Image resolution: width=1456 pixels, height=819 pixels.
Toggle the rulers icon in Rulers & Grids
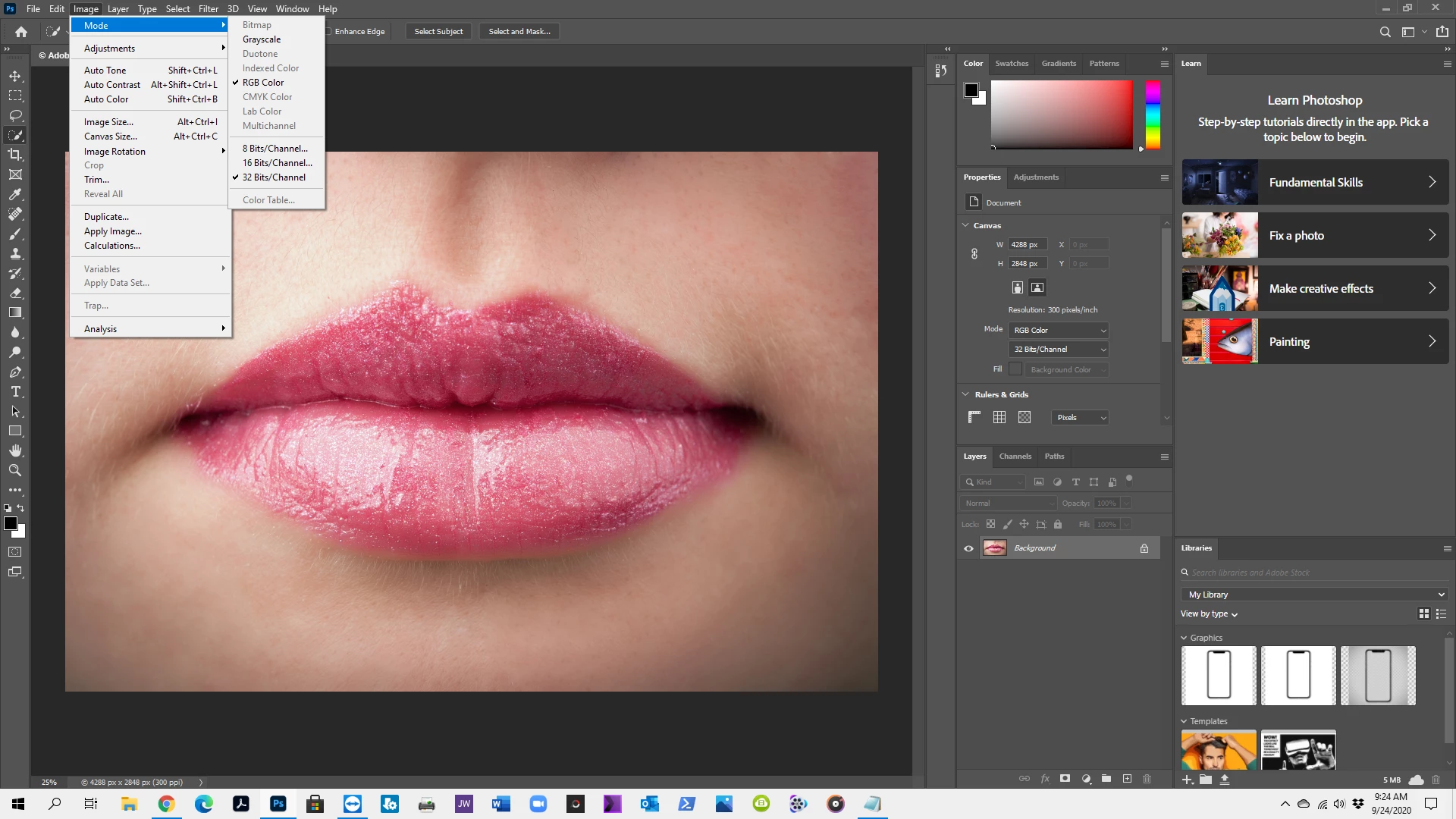[974, 417]
